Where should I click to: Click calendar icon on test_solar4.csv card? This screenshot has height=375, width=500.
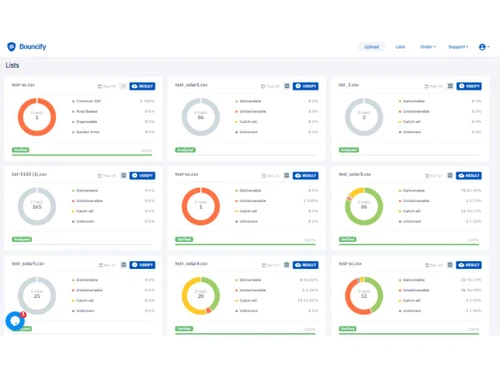[264, 265]
